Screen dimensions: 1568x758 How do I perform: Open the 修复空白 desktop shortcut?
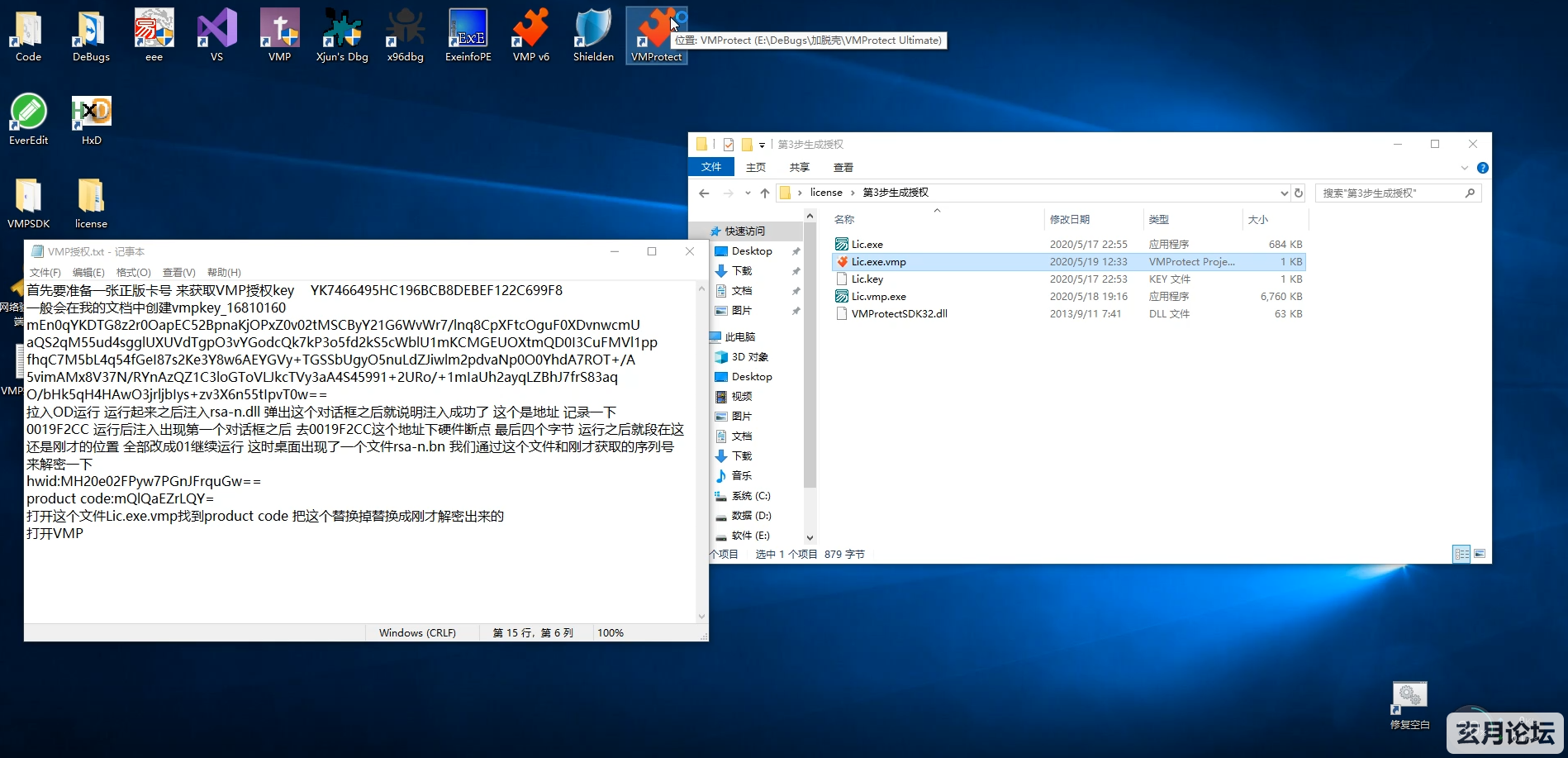1409,706
